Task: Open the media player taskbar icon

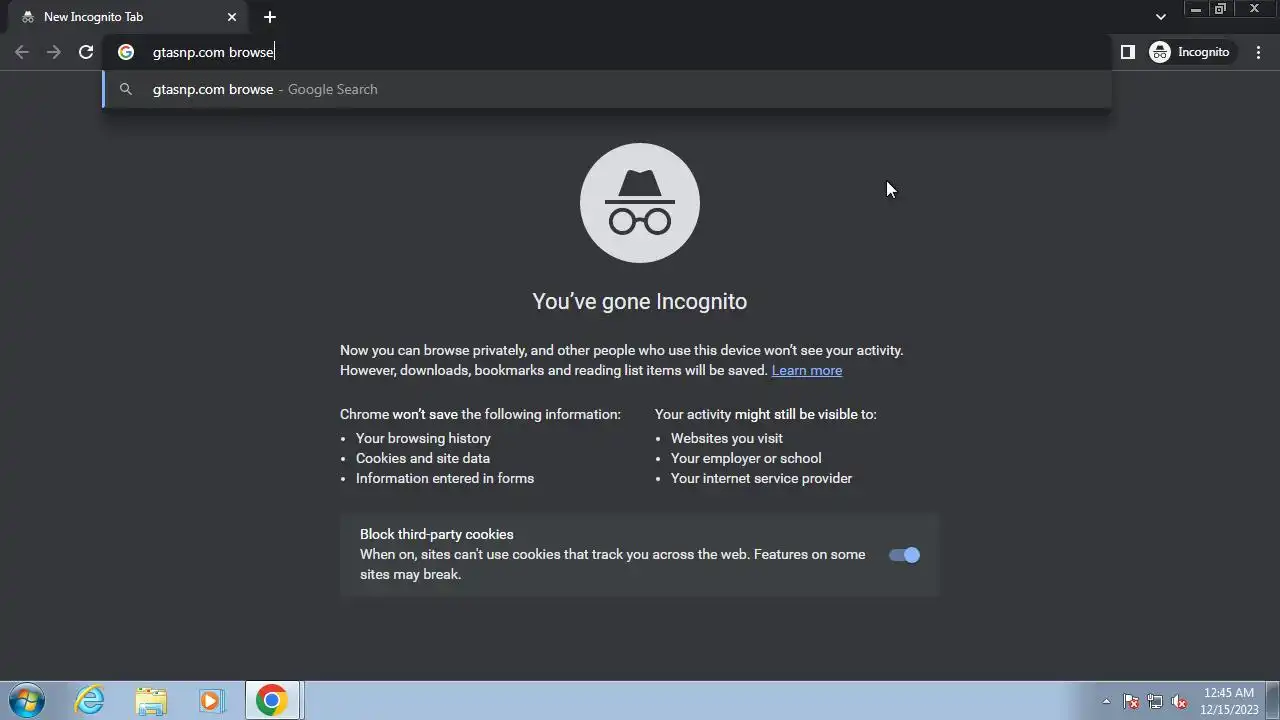Action: coord(211,700)
